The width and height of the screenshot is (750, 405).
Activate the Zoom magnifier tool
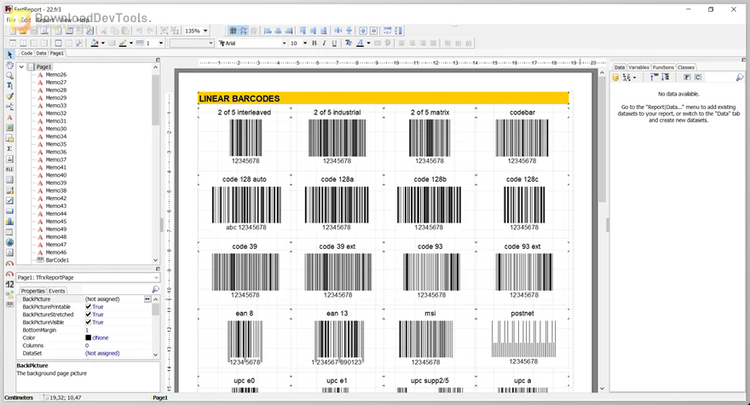pos(10,76)
